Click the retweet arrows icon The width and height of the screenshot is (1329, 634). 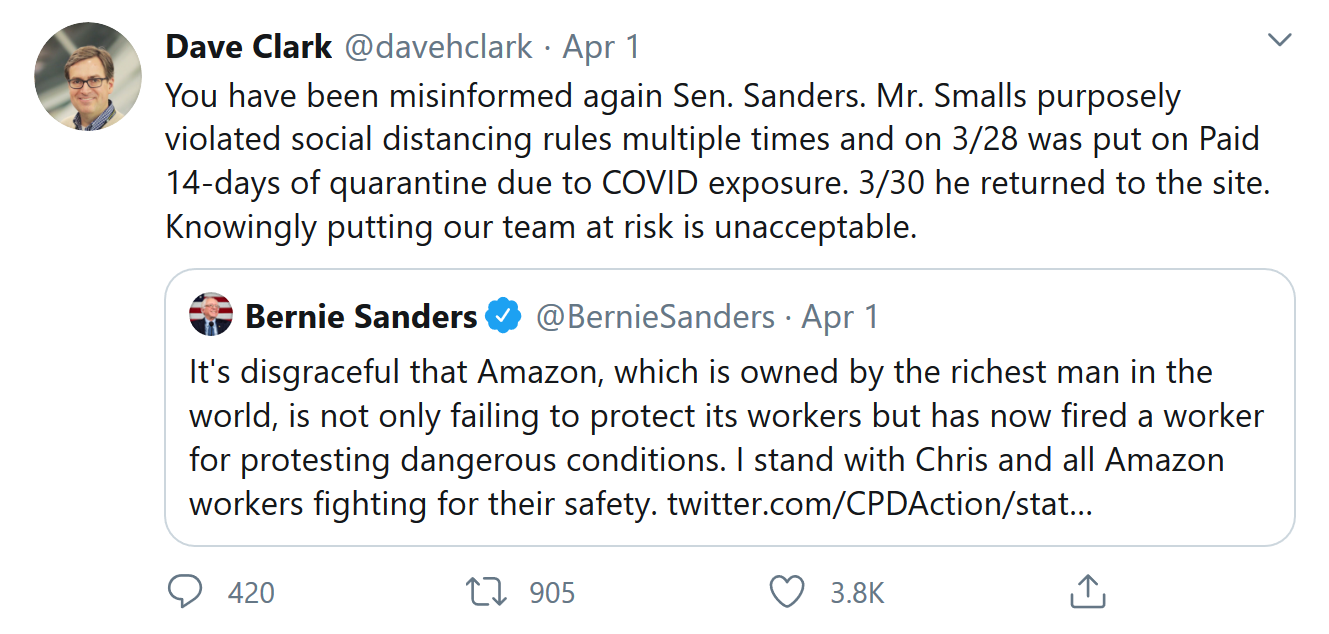click(487, 592)
